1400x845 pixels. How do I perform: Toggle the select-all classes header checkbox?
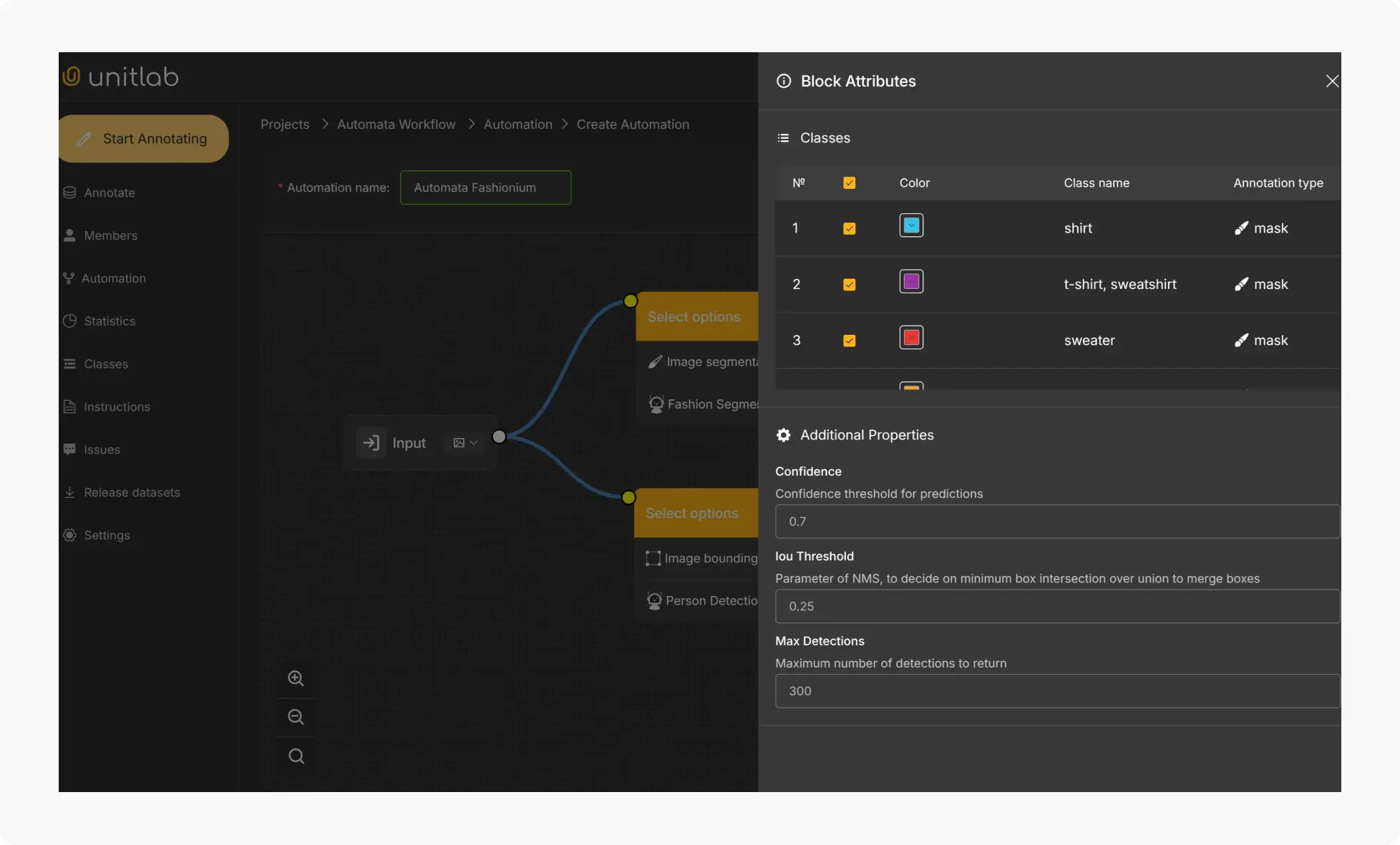(849, 183)
